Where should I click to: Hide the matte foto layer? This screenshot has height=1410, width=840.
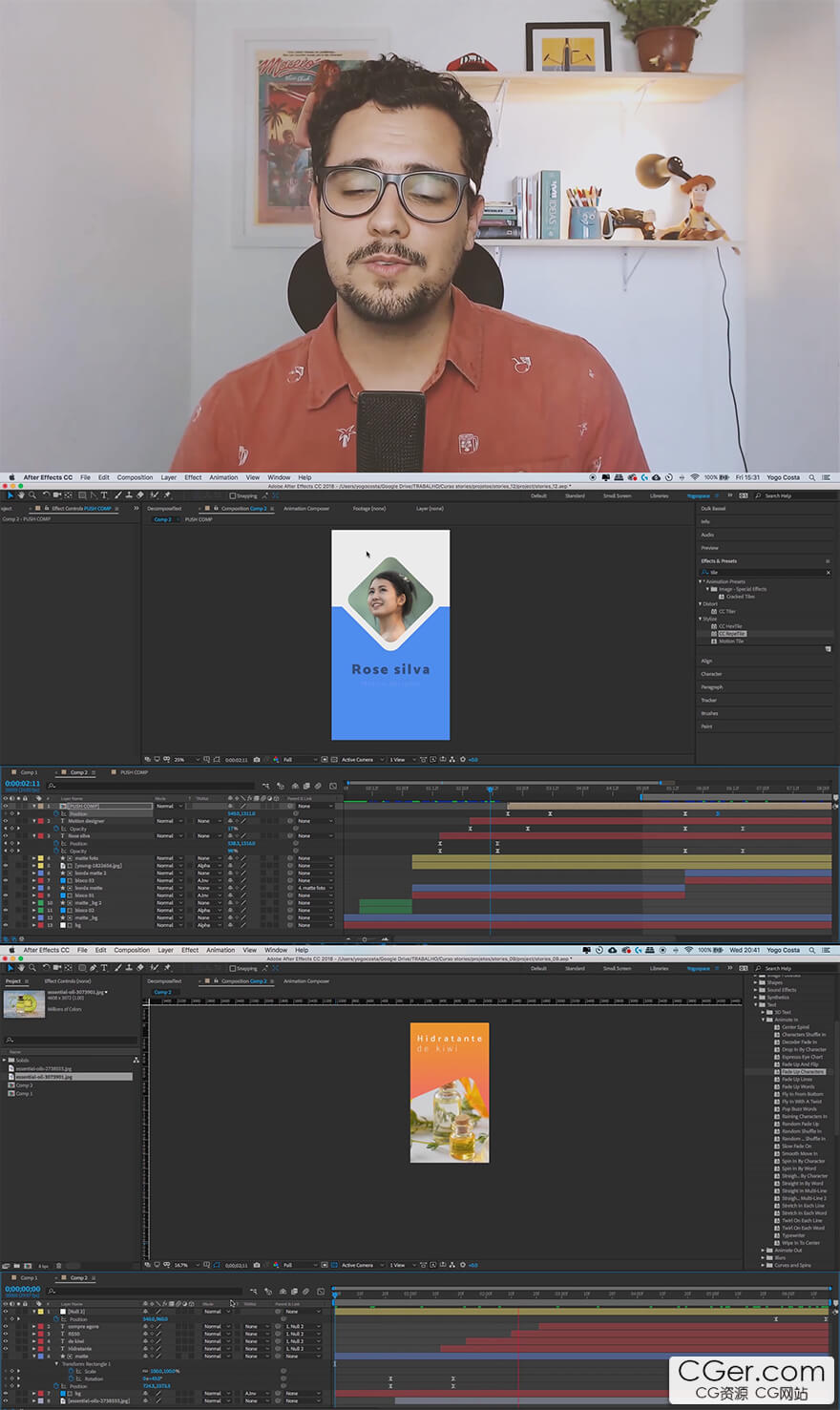(5, 858)
